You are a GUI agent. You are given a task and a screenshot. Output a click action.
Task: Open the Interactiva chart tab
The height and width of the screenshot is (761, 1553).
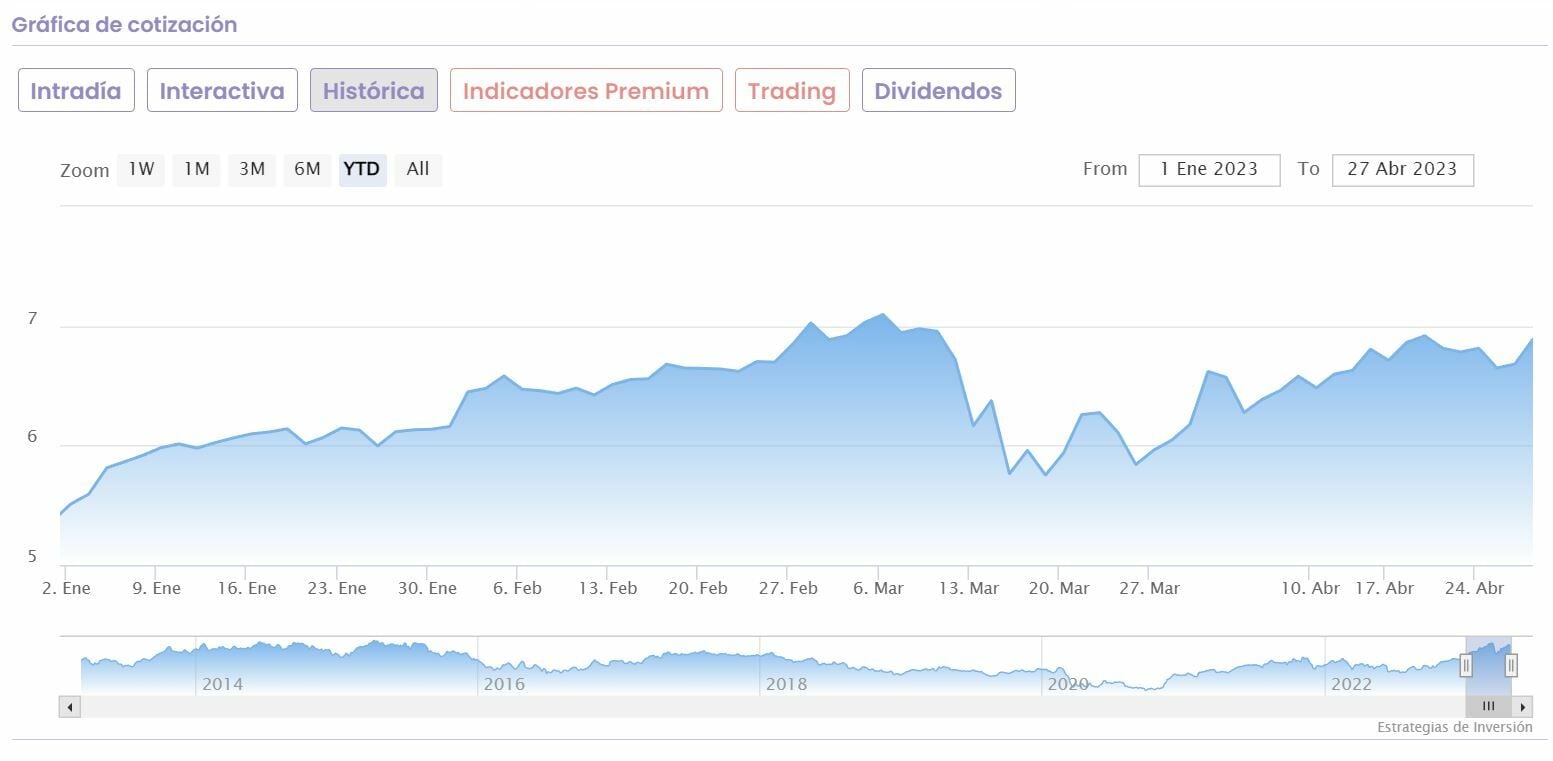(x=222, y=90)
